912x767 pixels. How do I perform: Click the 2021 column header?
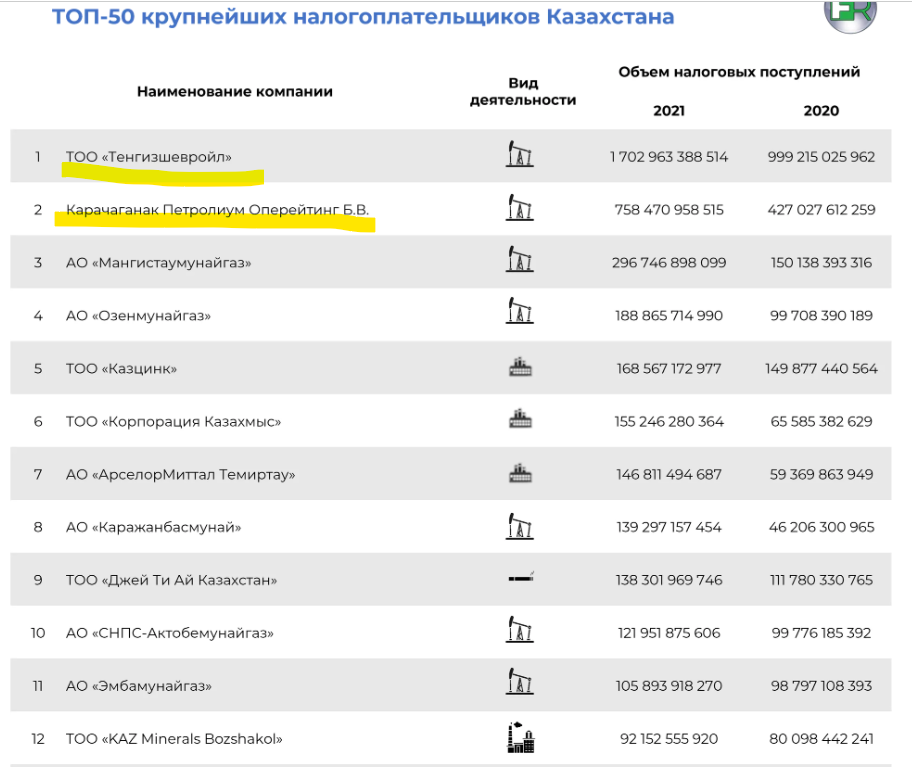[x=669, y=110]
